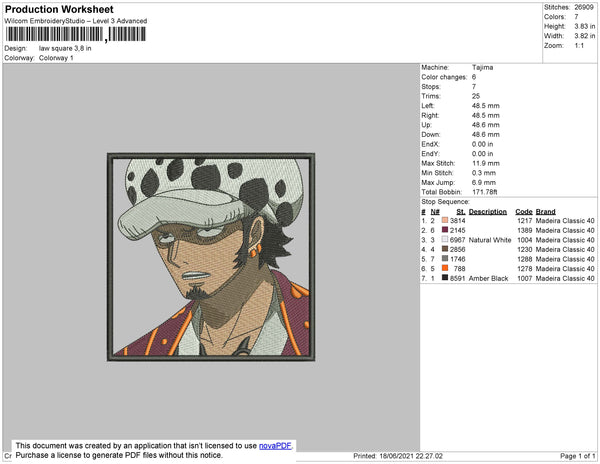This screenshot has height=464, width=600.
Task: Select code 1389 in the second row
Action: (525, 230)
